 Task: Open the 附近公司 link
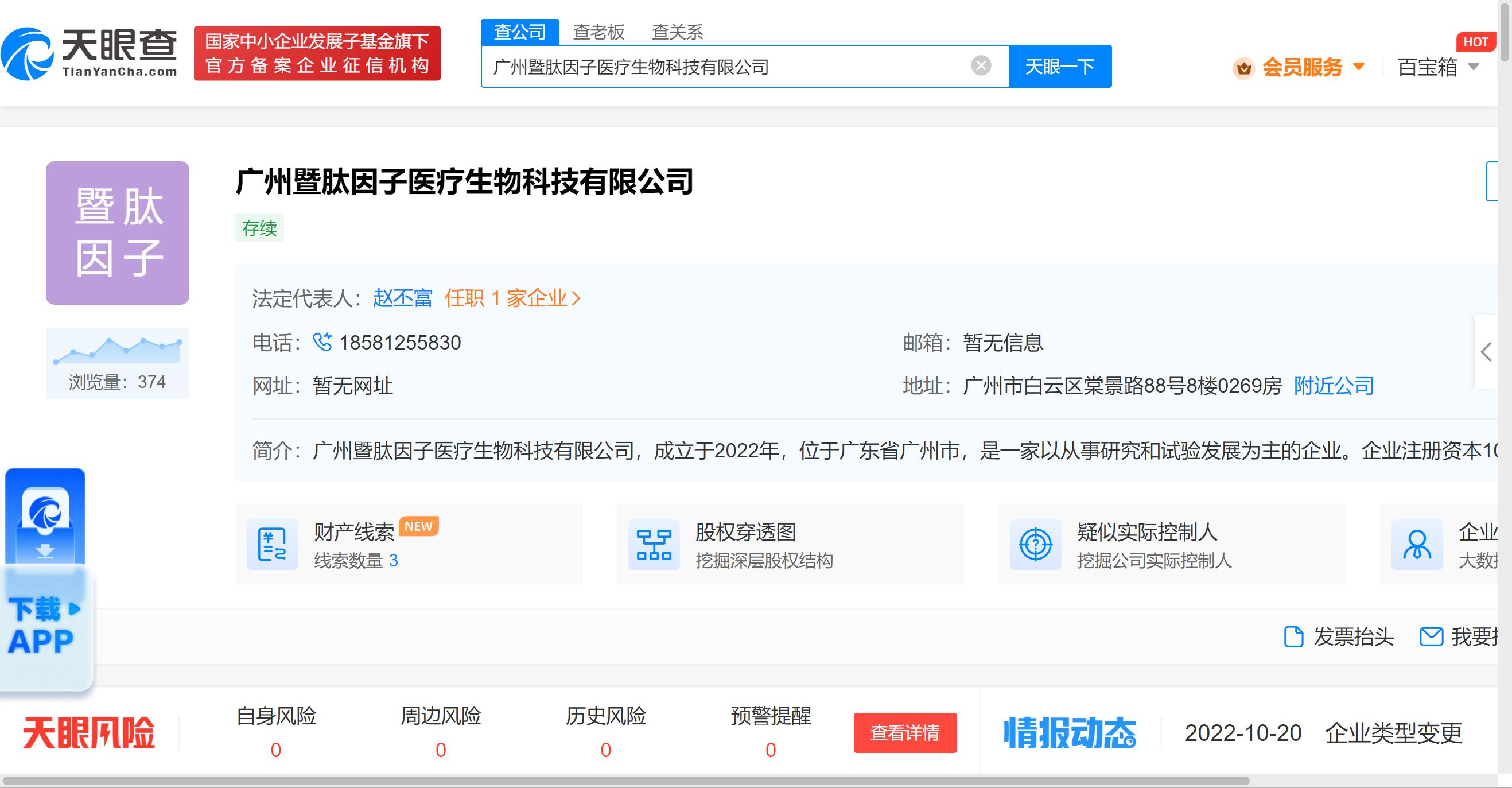coord(1334,386)
